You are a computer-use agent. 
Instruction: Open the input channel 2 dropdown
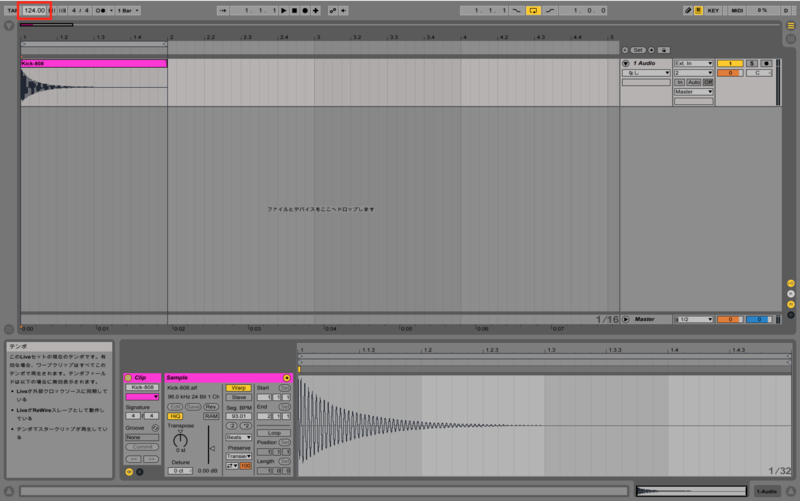pos(693,73)
